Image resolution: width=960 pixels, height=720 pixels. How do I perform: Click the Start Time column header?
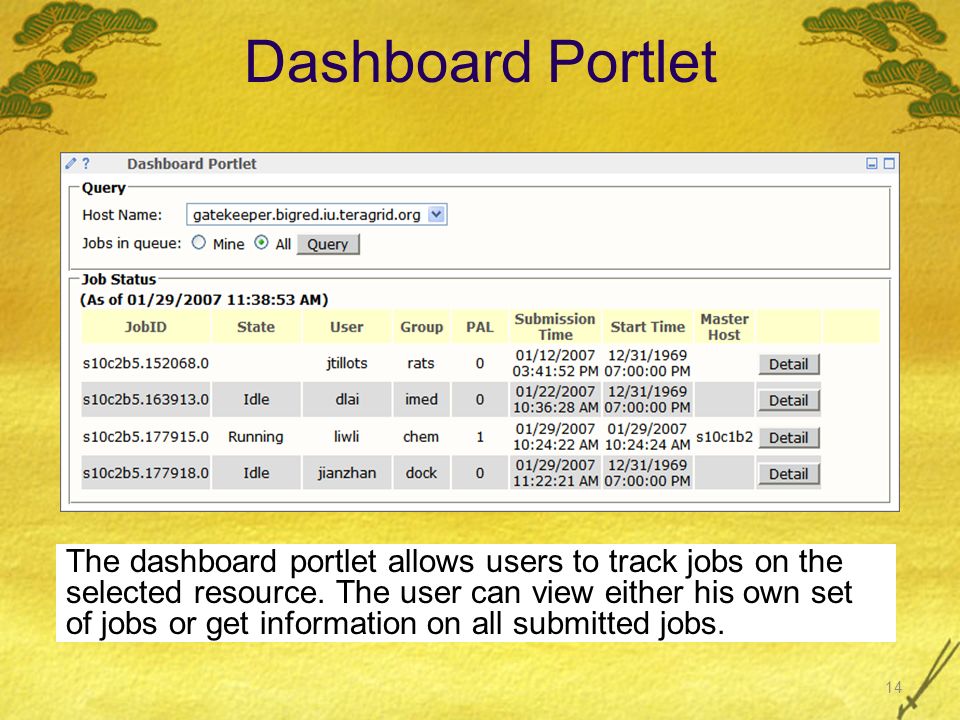[x=648, y=327]
